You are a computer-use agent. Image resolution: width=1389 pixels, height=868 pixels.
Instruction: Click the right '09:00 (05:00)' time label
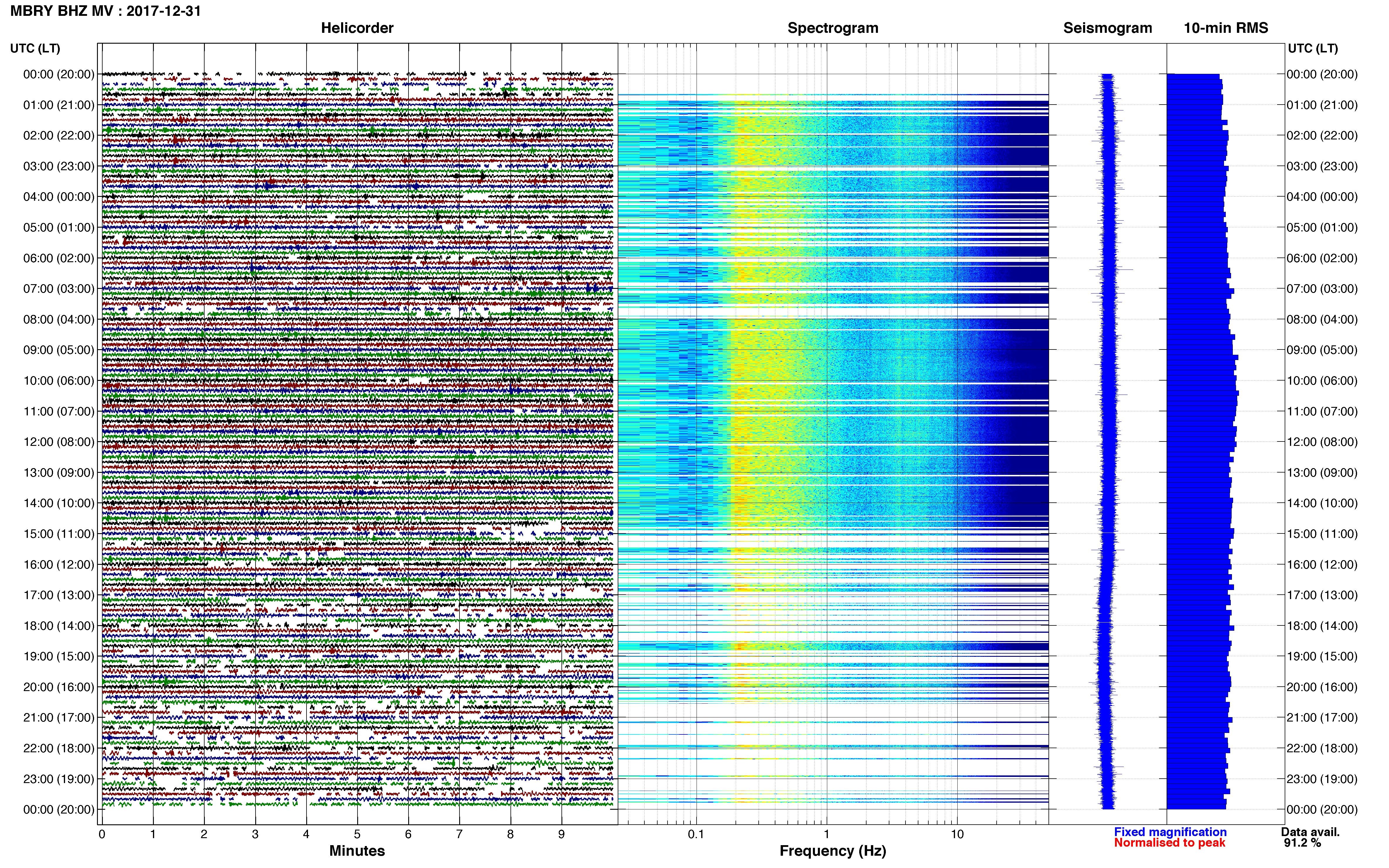[1322, 350]
